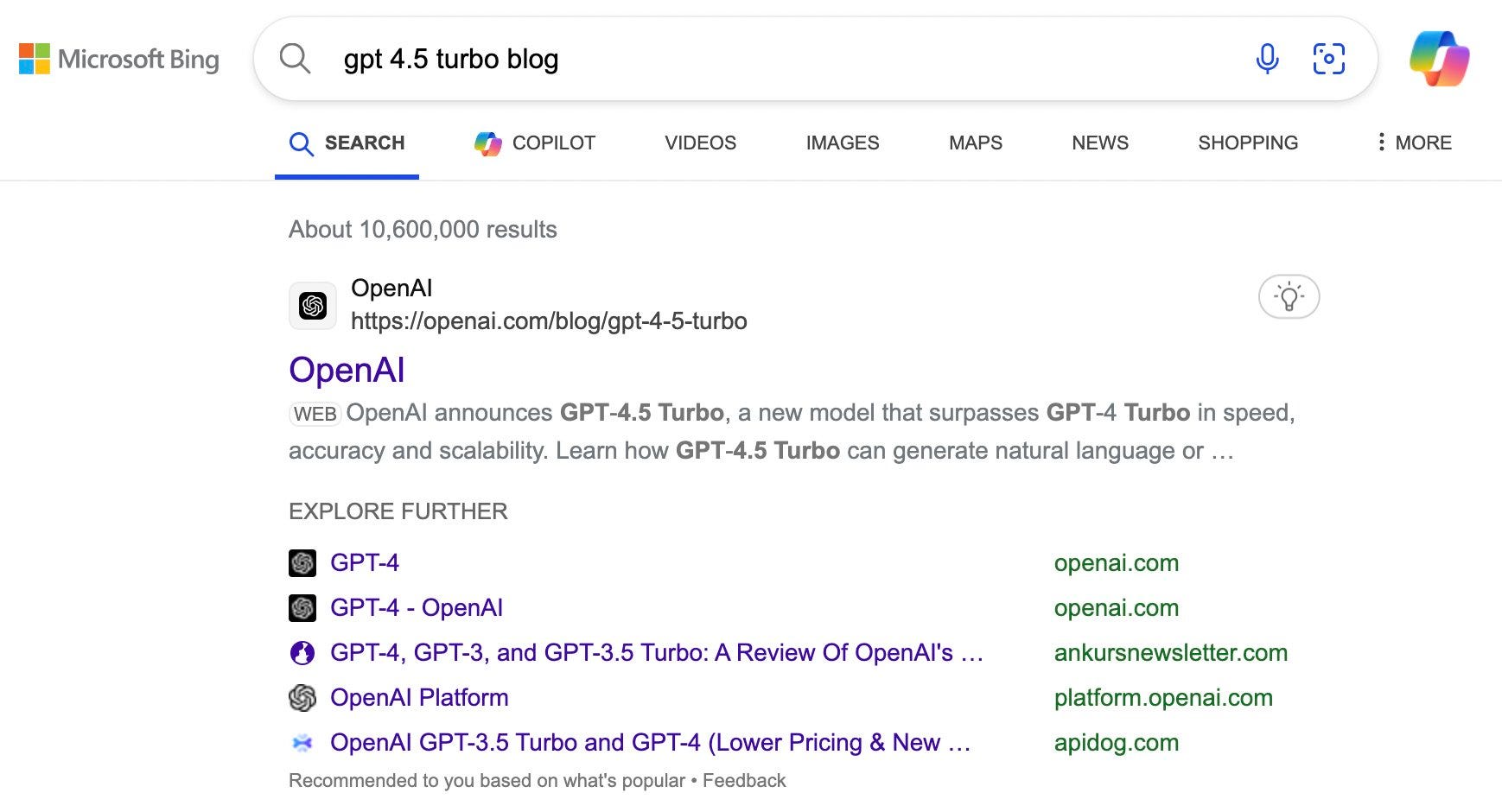Click OpenAI favicon next to result URL
The height and width of the screenshot is (812, 1502).
[x=313, y=305]
